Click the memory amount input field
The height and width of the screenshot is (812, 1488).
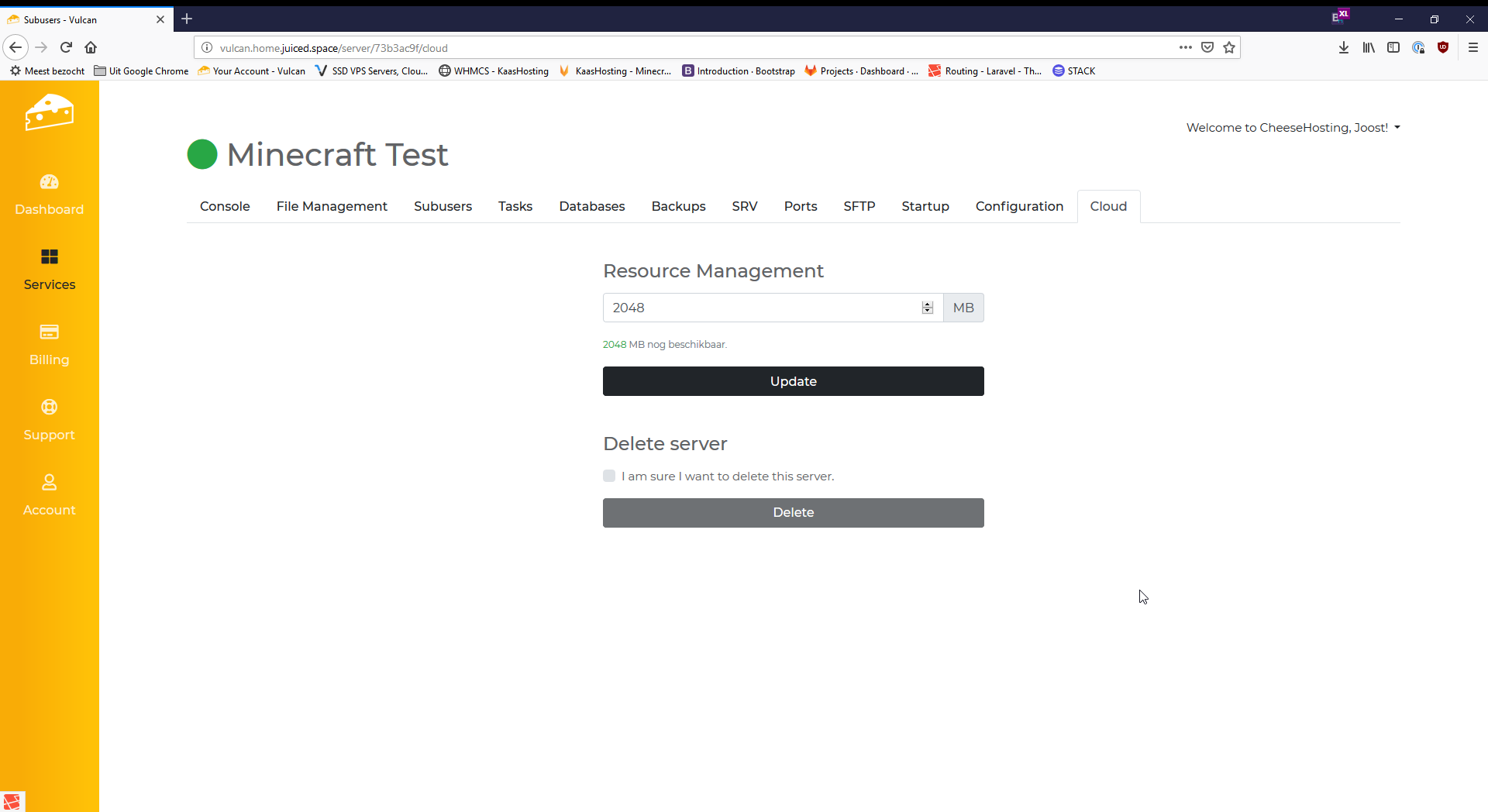(x=759, y=308)
